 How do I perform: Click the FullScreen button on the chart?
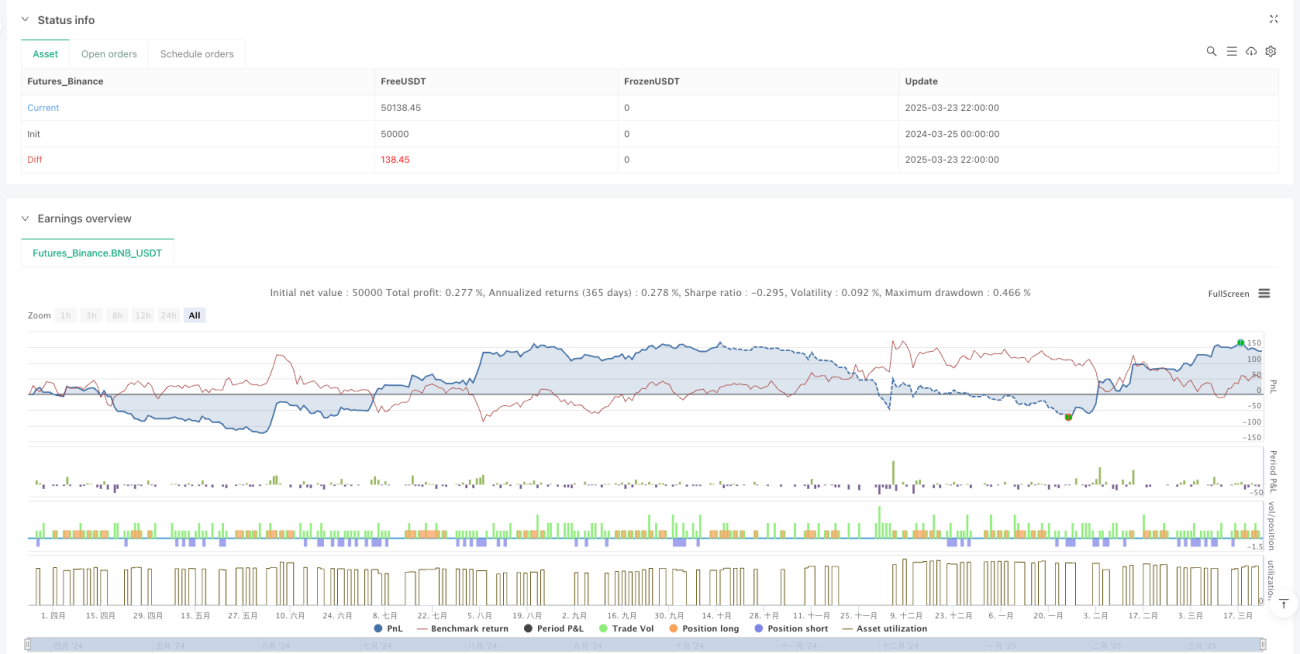pyautogui.click(x=1228, y=294)
